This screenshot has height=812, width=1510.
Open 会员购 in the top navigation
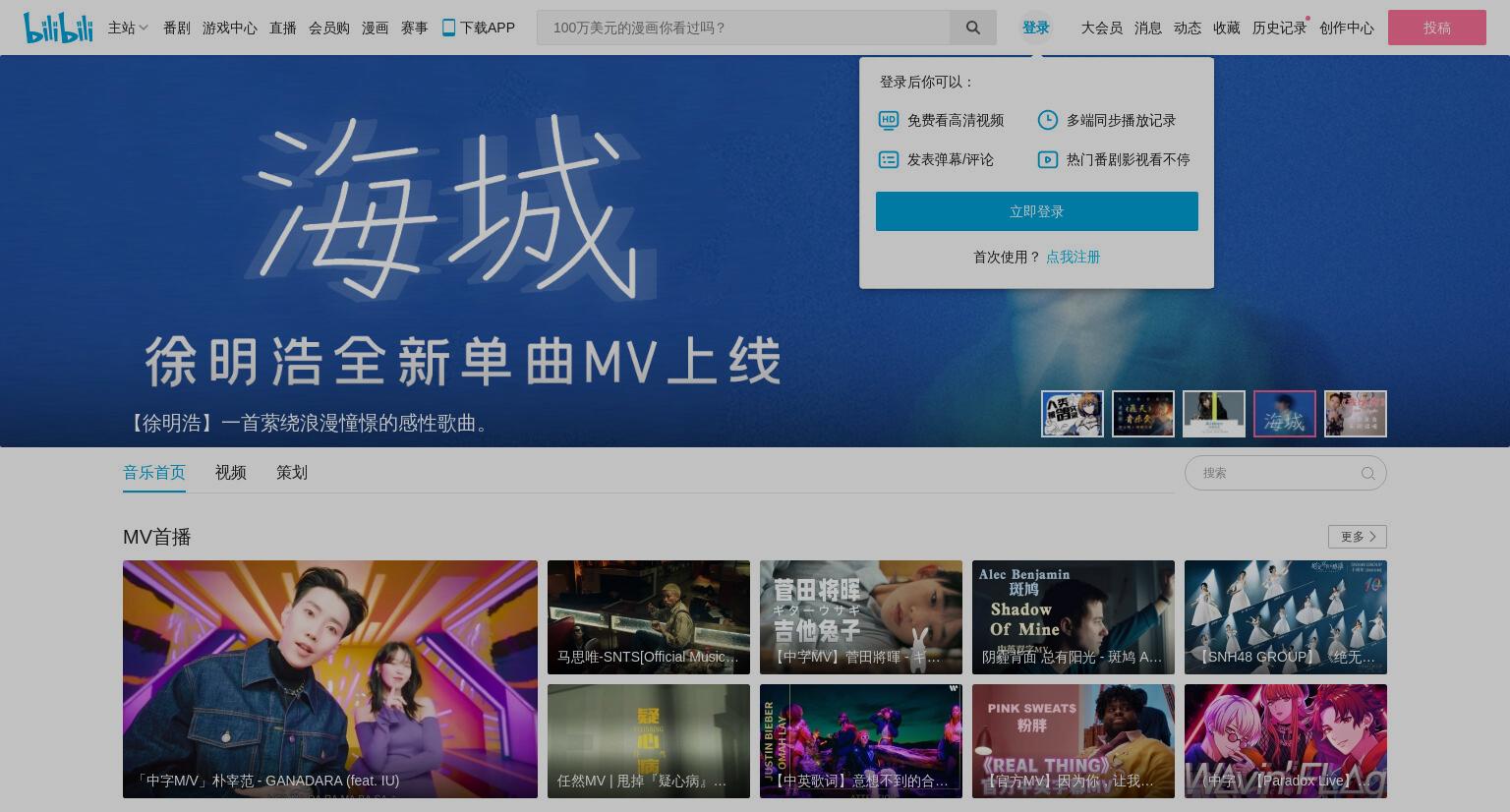click(x=329, y=28)
